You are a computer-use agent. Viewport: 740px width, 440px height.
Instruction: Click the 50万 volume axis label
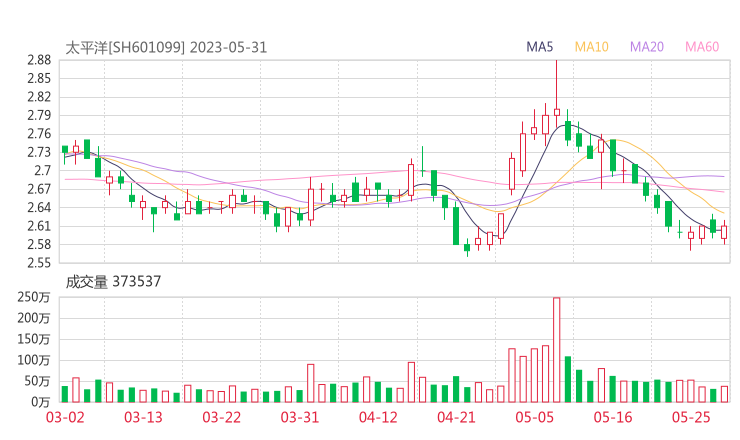[x=37, y=381]
